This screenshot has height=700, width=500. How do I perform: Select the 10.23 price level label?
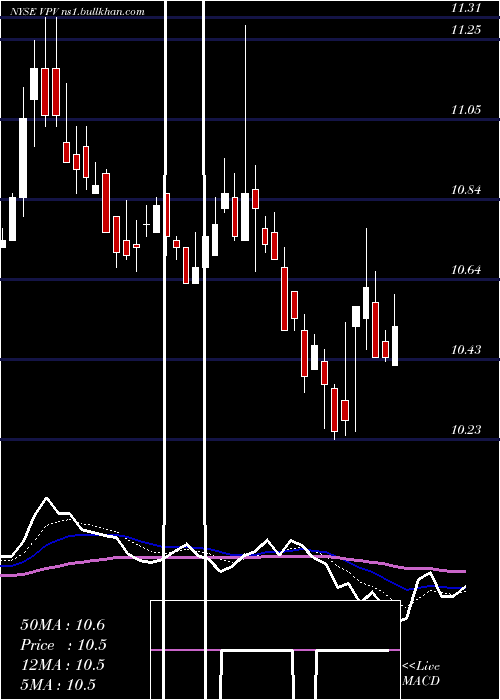466,430
